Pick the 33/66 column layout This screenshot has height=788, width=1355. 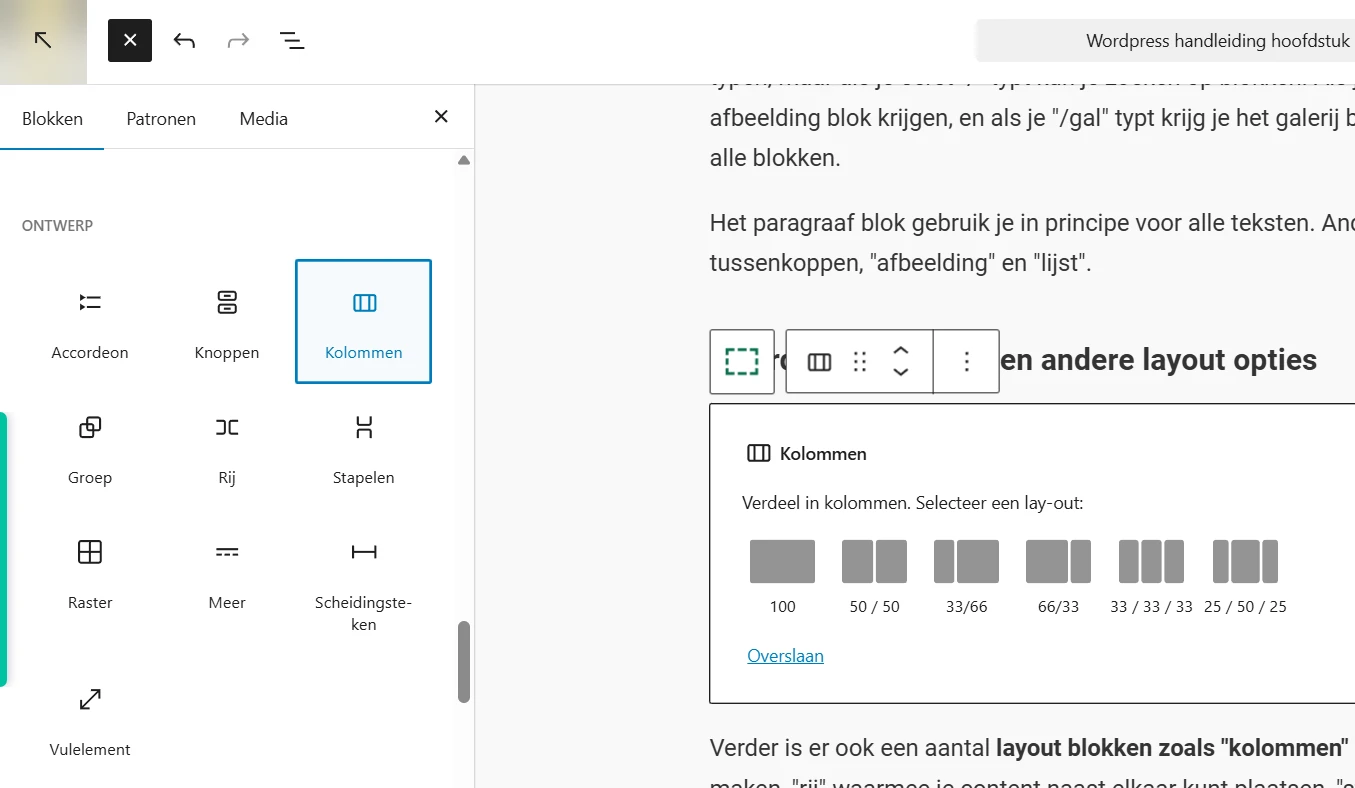coord(965,560)
